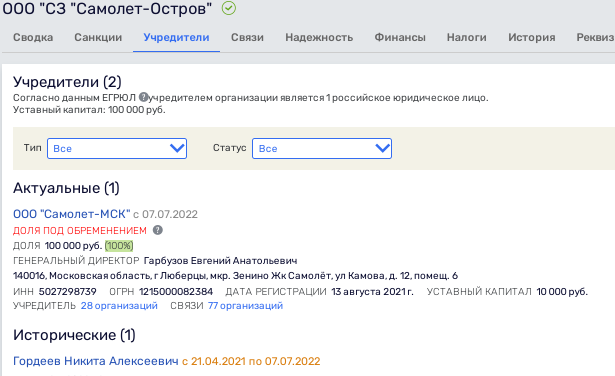Click help icon next to ДОЛЯ ПОД ОБРЕМЕНЕНИЕМ

pyautogui.click(x=158, y=230)
